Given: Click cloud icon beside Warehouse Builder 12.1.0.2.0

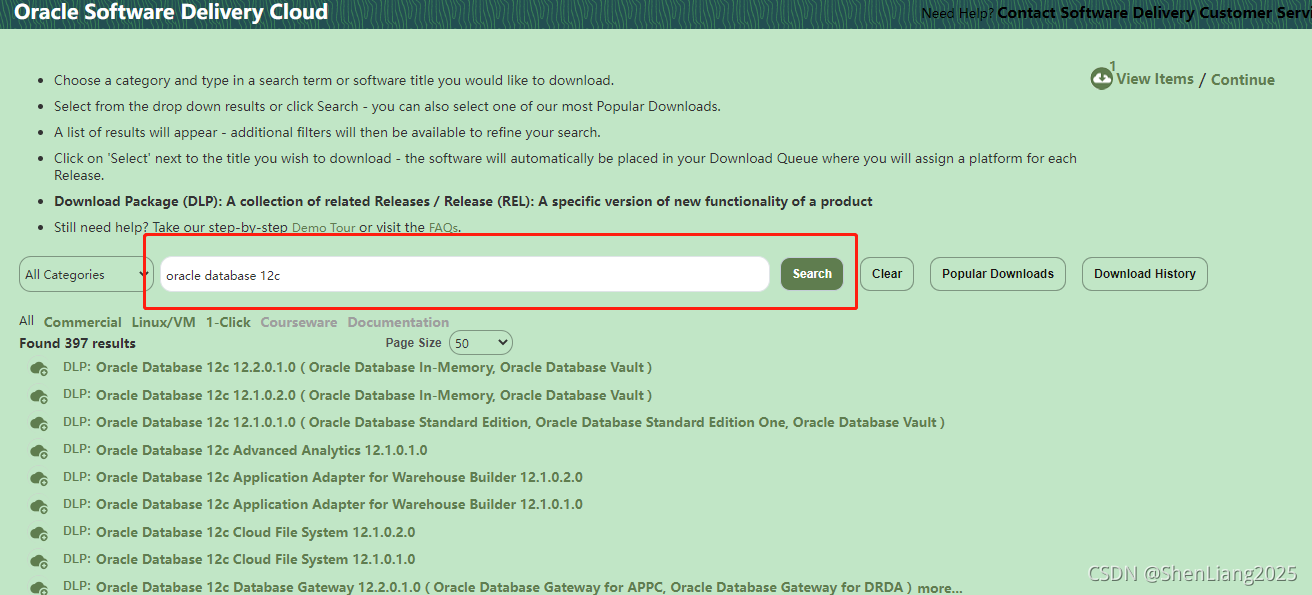Looking at the screenshot, I should 40,479.
